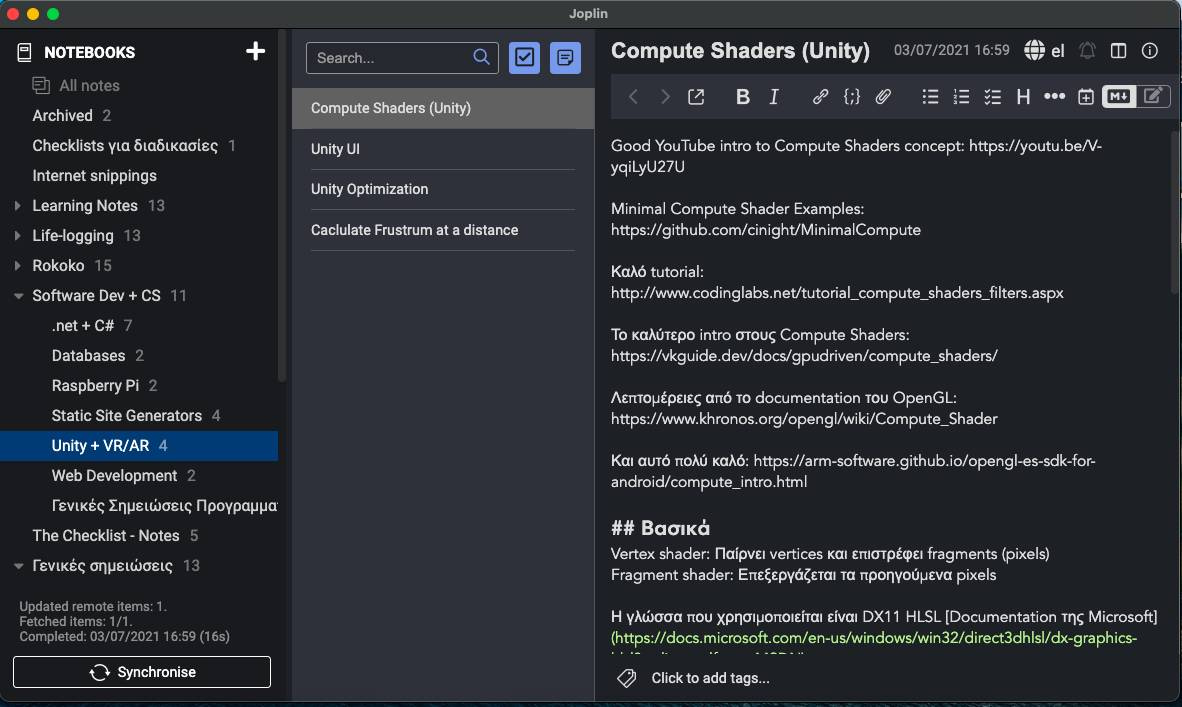Click the khronos.org Compute_Shader URL text

[804, 419]
